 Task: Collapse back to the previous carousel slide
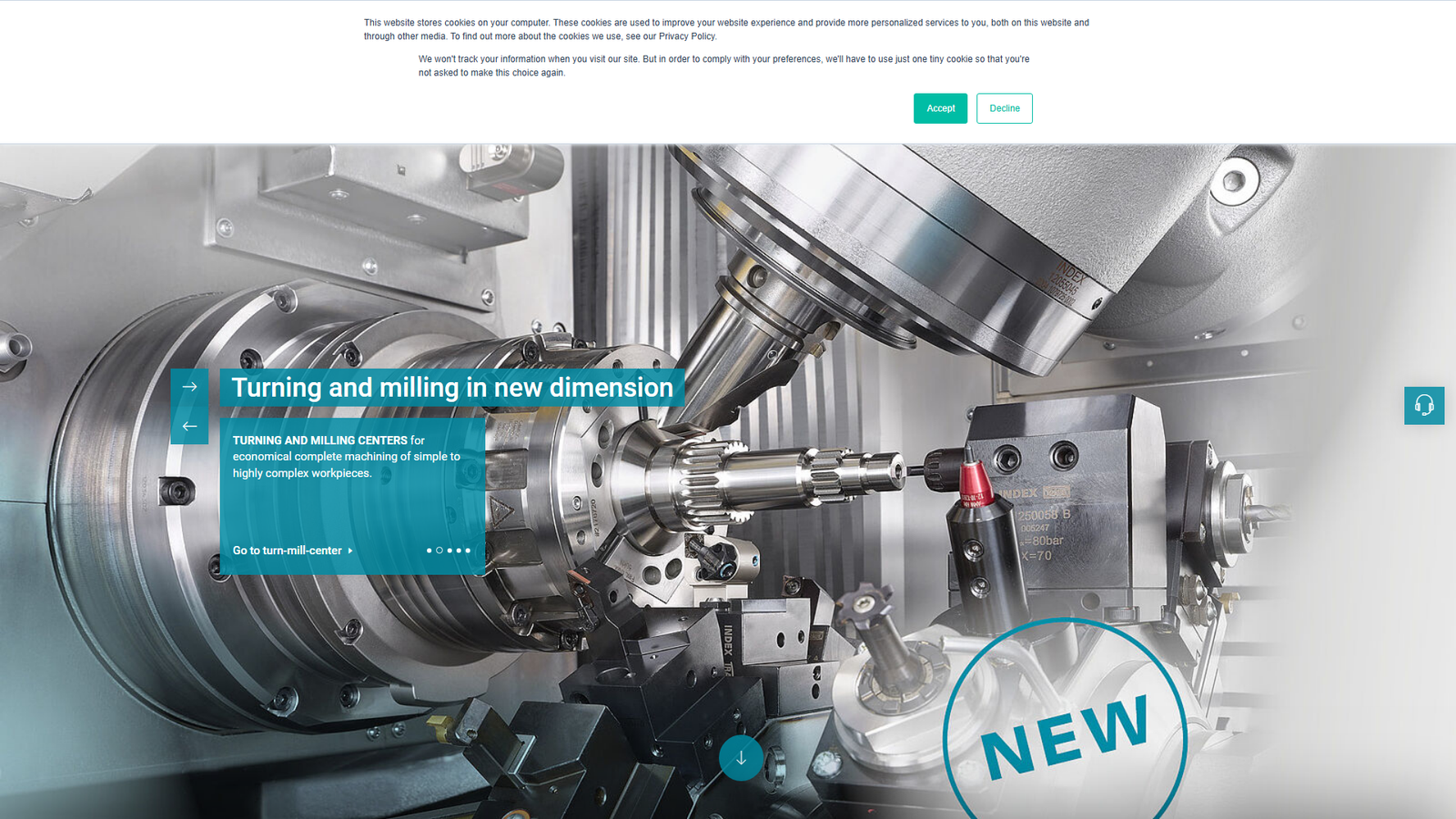coord(190,425)
